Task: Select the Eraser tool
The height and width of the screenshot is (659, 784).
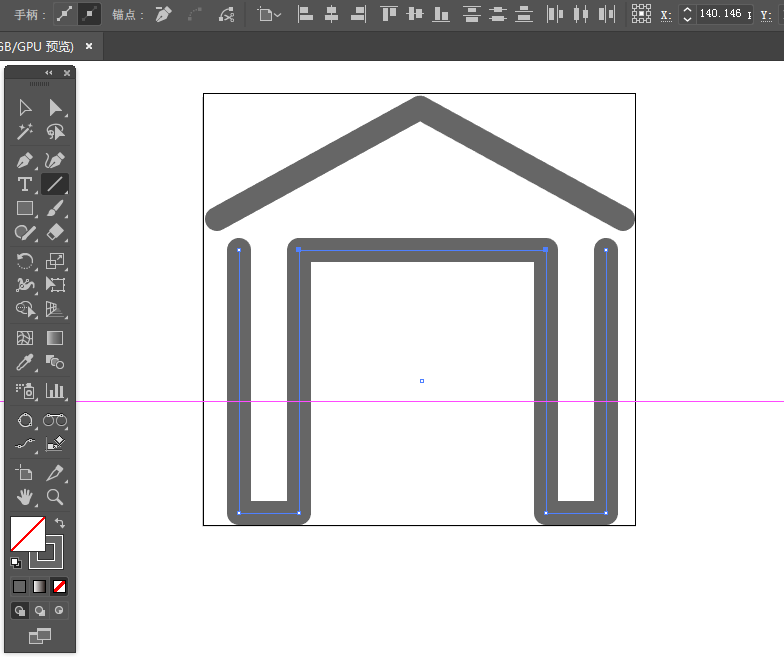Action: click(x=55, y=233)
